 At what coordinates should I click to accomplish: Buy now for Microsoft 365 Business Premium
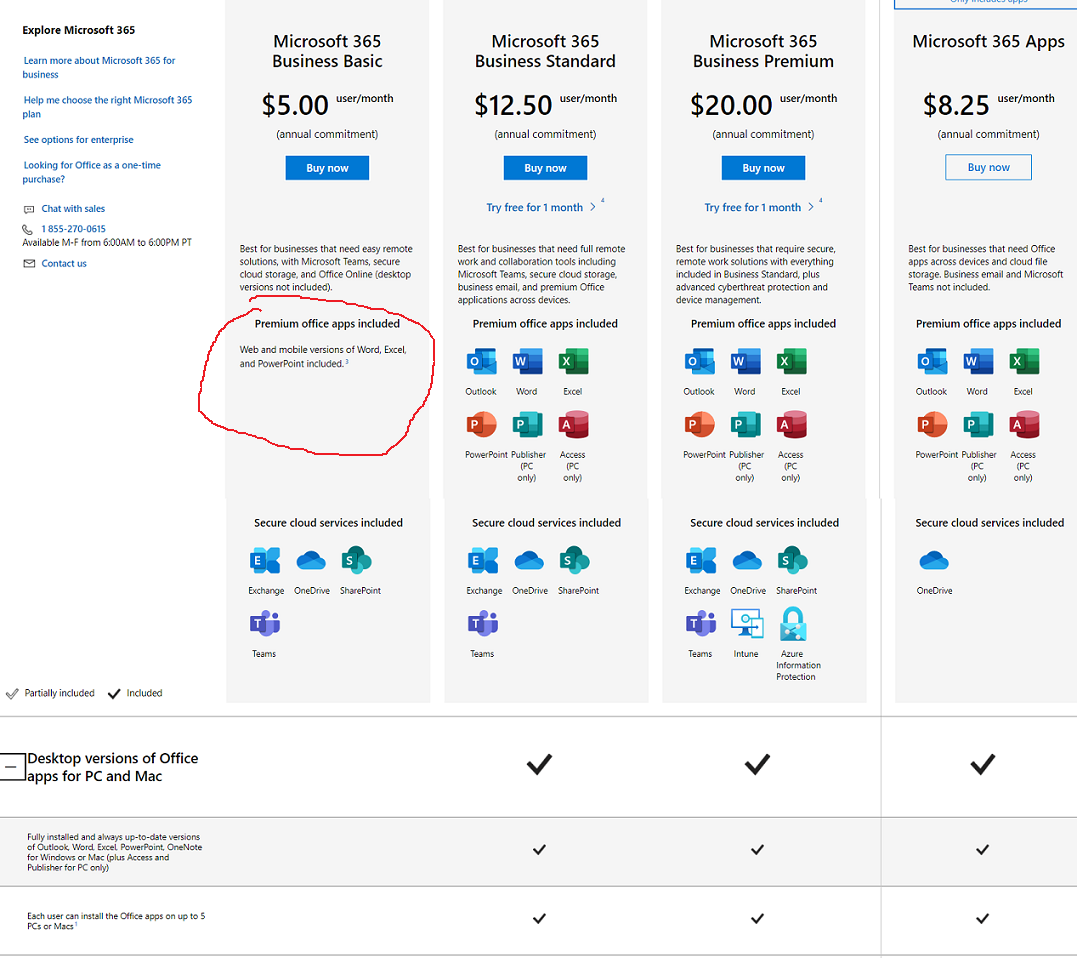(x=763, y=168)
